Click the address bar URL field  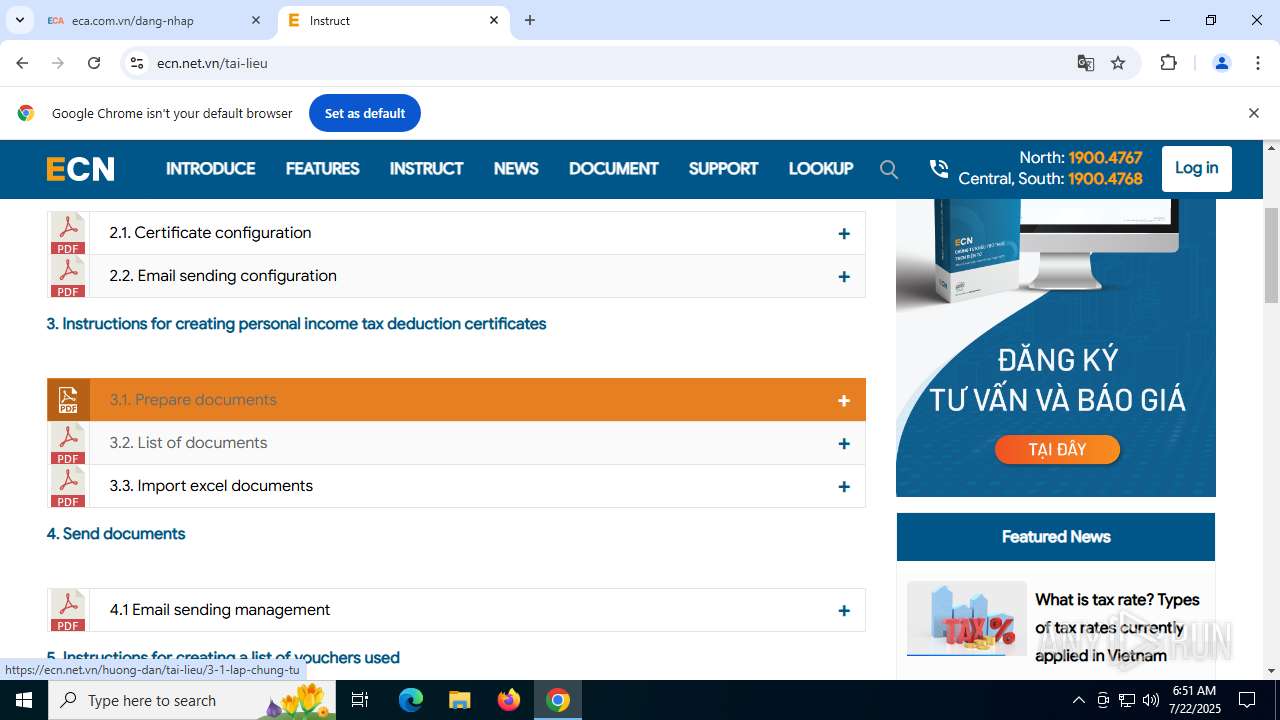[x=600, y=63]
